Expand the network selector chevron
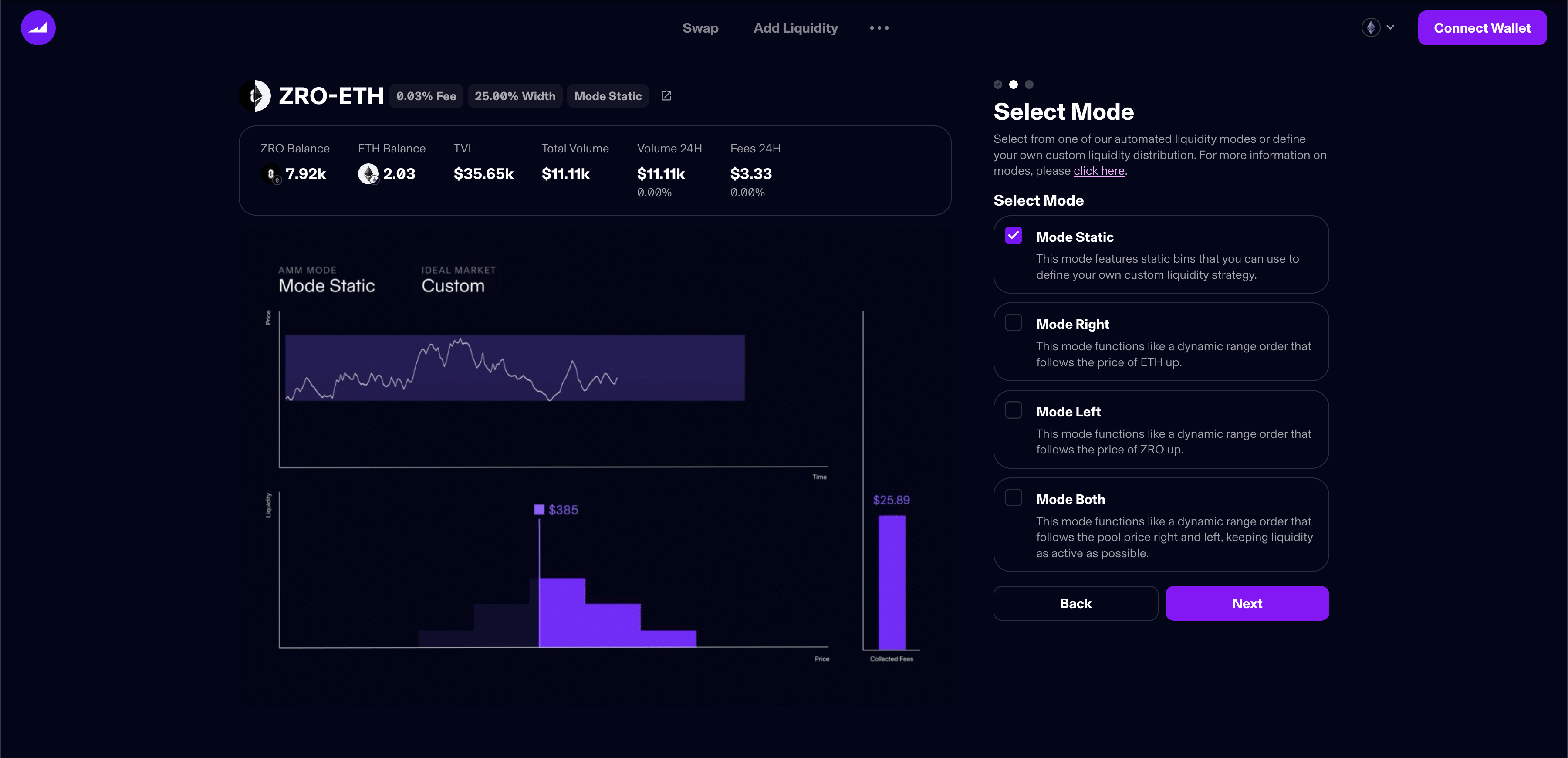This screenshot has height=758, width=1568. click(1390, 28)
